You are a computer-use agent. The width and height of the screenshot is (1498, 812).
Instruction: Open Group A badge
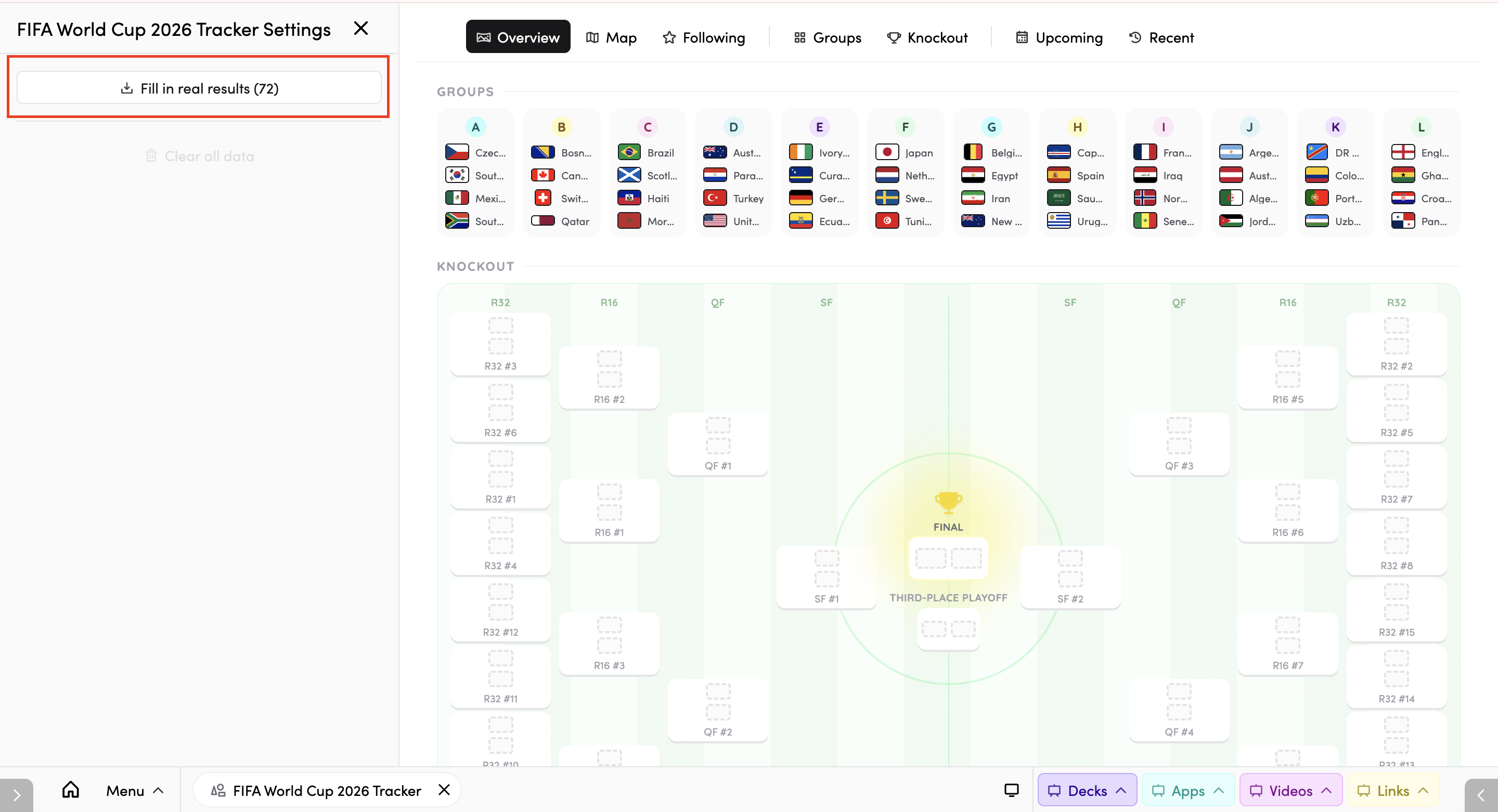[x=475, y=127]
